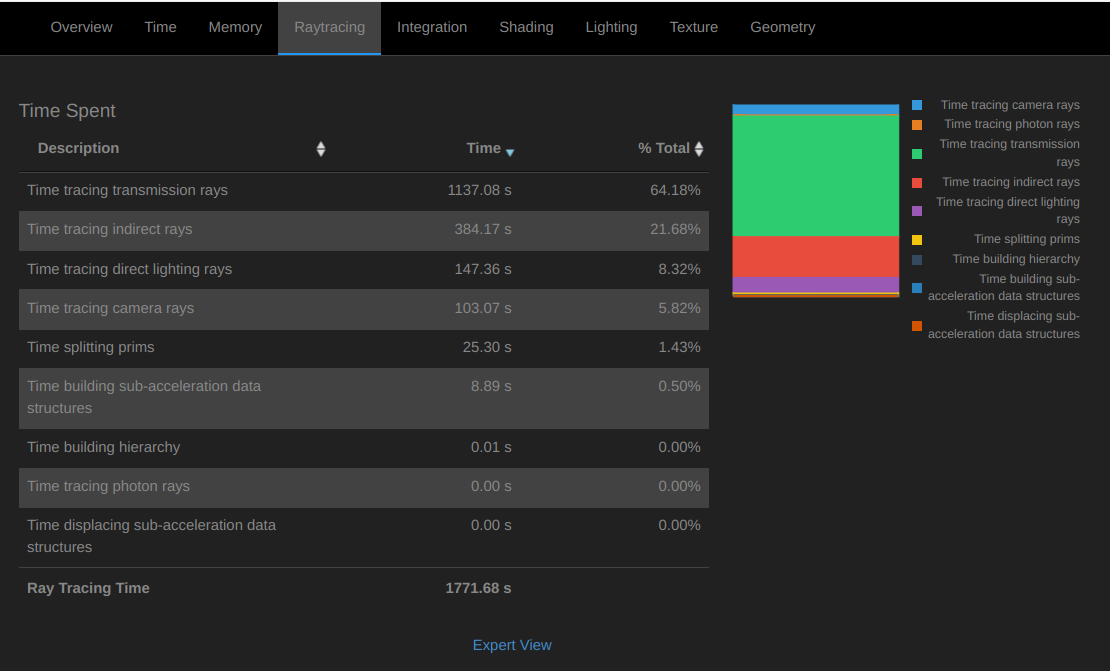
Task: Open the Overview tab
Action: point(81,28)
